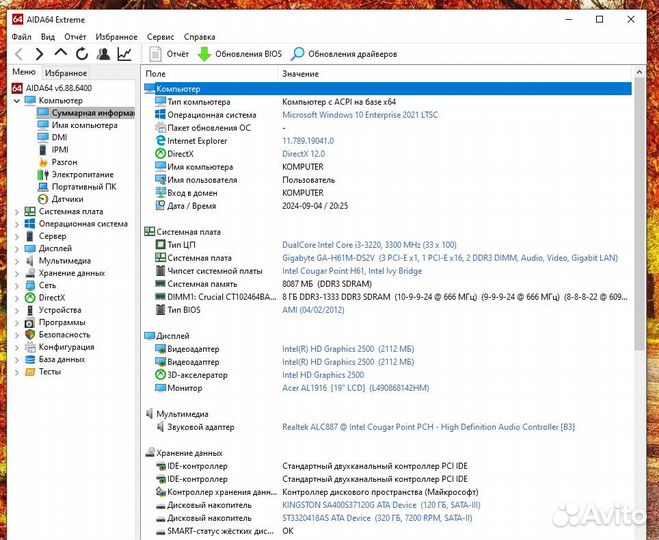This screenshot has width=659, height=540.
Task: Open Microsoft Windows 10 Enterprise 2021 LTSC link
Action: click(x=360, y=115)
